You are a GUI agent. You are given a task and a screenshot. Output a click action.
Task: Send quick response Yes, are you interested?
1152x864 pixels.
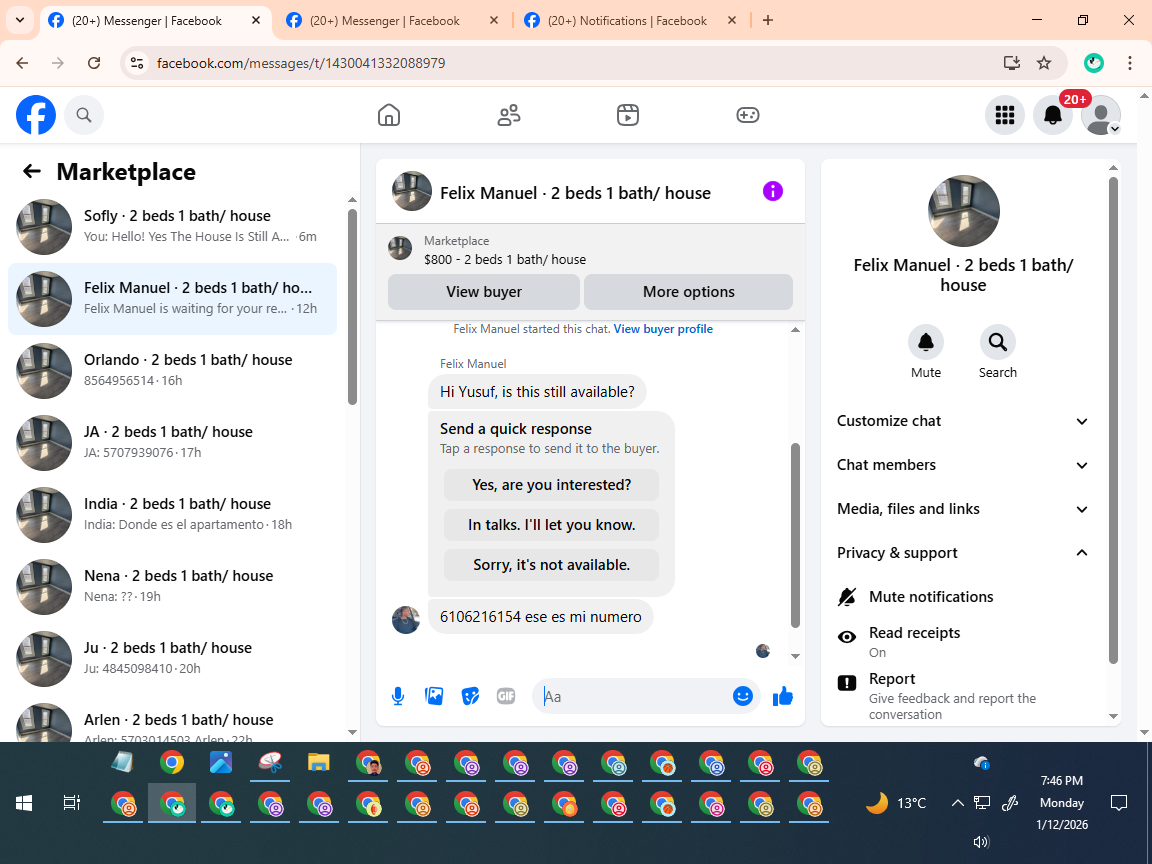pyautogui.click(x=551, y=485)
